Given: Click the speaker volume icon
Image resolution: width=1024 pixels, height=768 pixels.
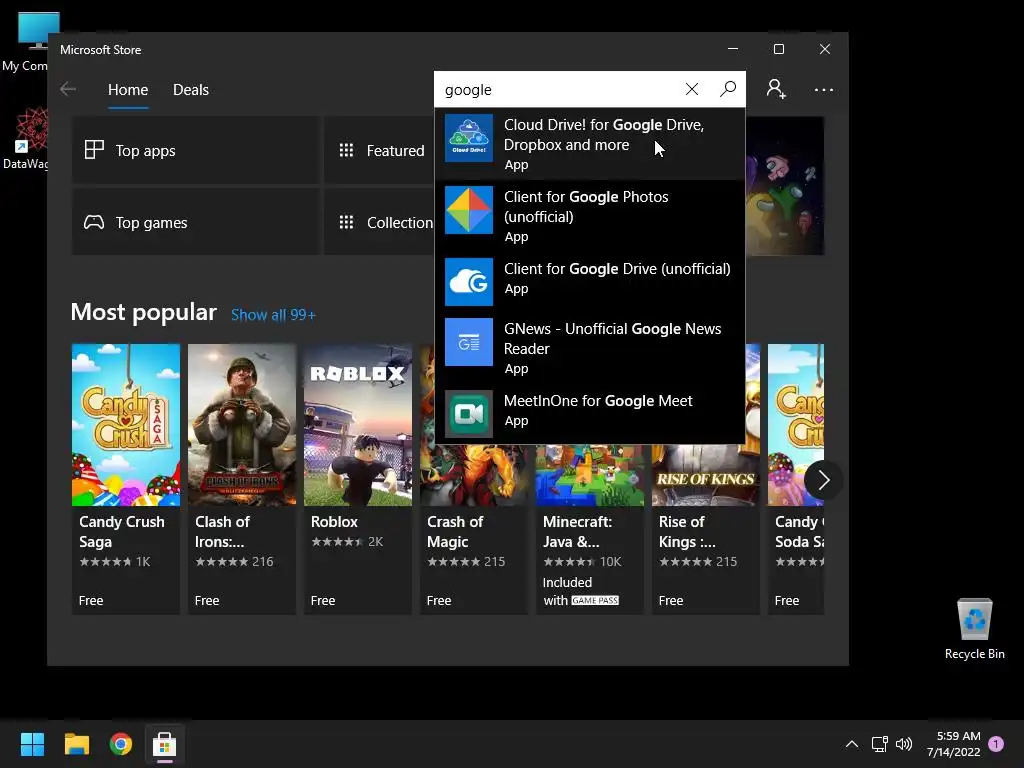Looking at the screenshot, I should click(x=904, y=744).
